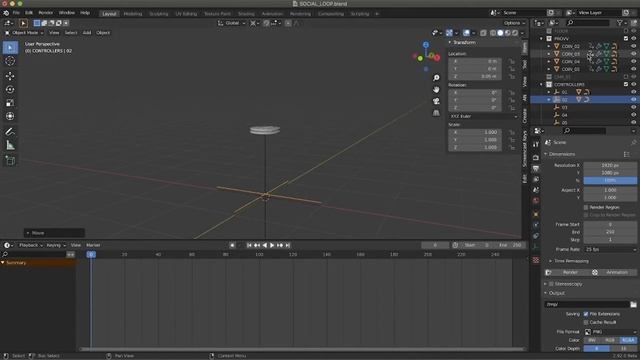Image resolution: width=640 pixels, height=360 pixels.
Task: Open the Edit menu
Action: point(29,13)
